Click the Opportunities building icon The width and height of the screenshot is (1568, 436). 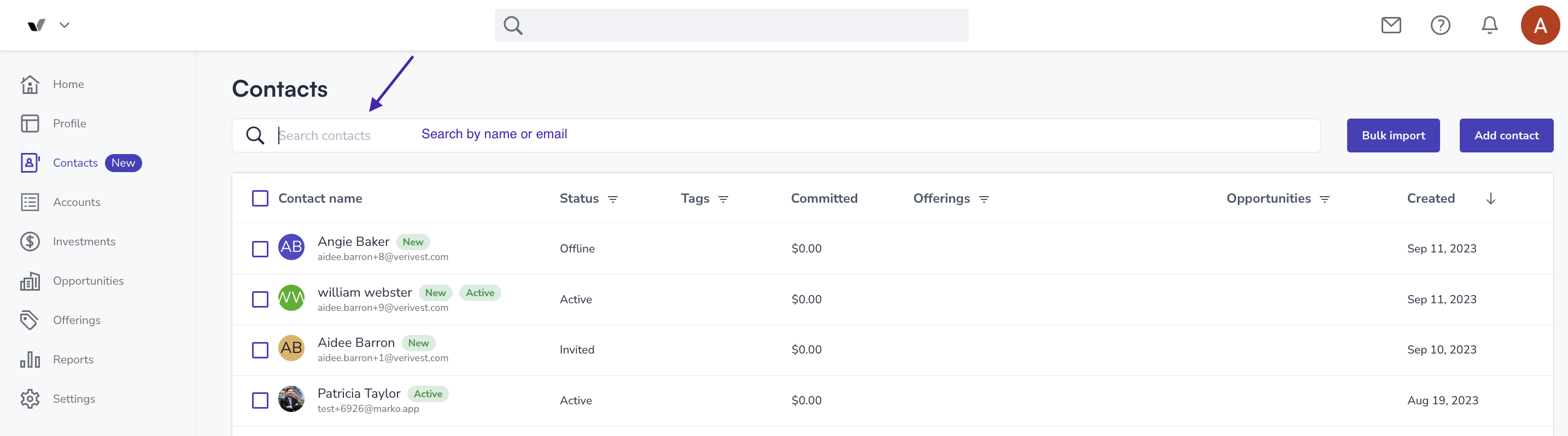click(30, 281)
